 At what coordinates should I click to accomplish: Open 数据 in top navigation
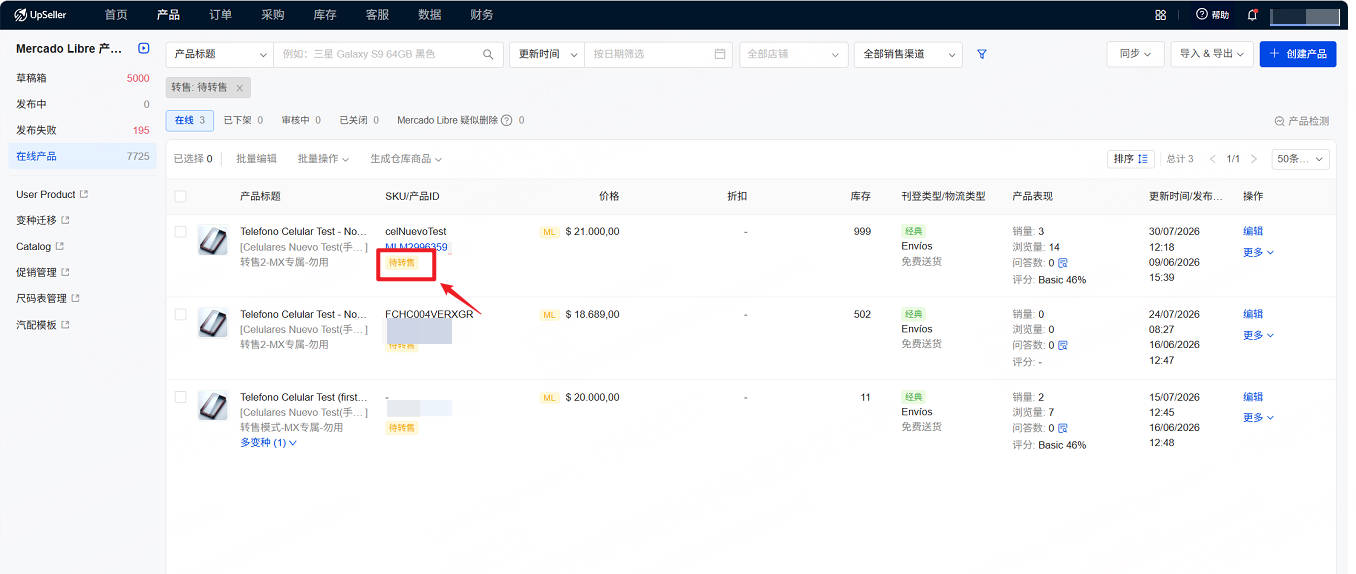point(430,15)
